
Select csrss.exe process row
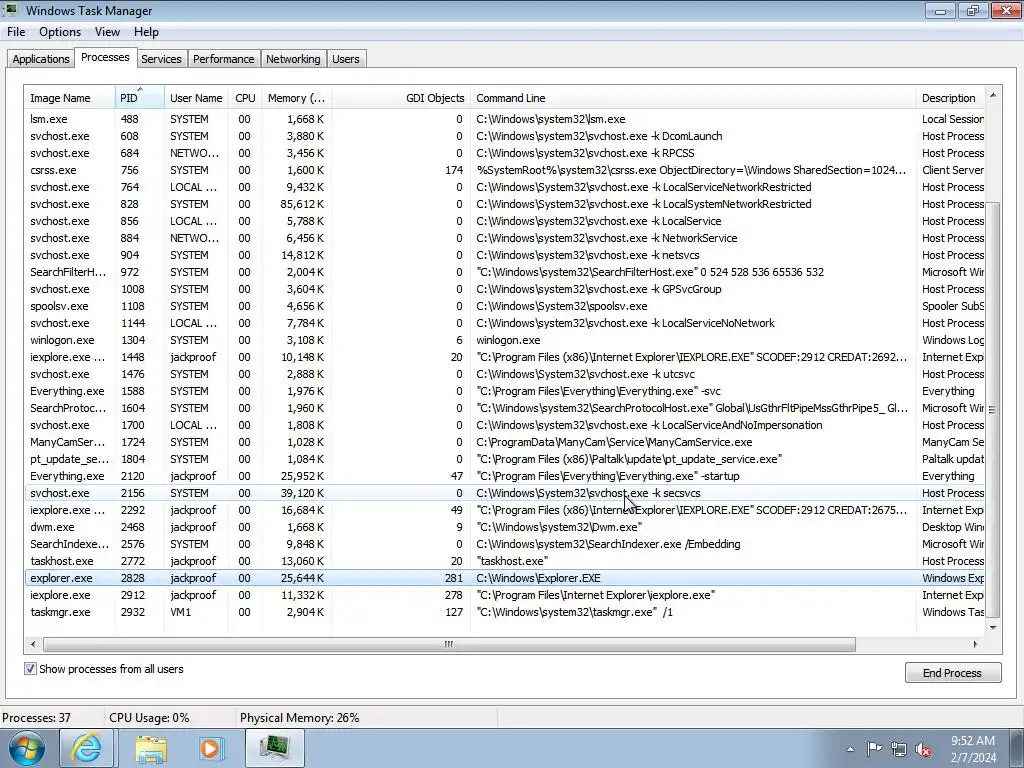point(504,170)
